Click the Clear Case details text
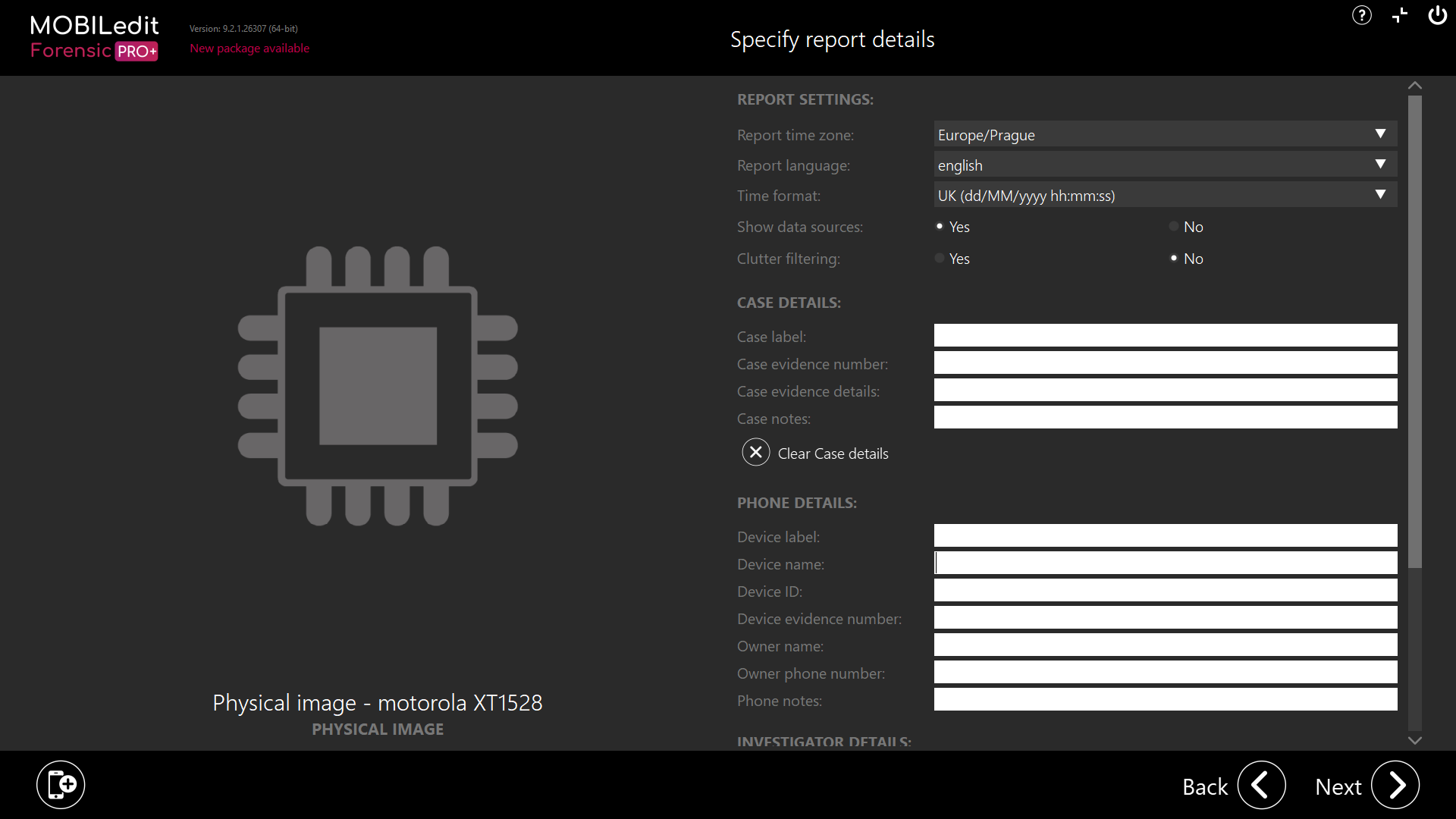 click(x=833, y=453)
